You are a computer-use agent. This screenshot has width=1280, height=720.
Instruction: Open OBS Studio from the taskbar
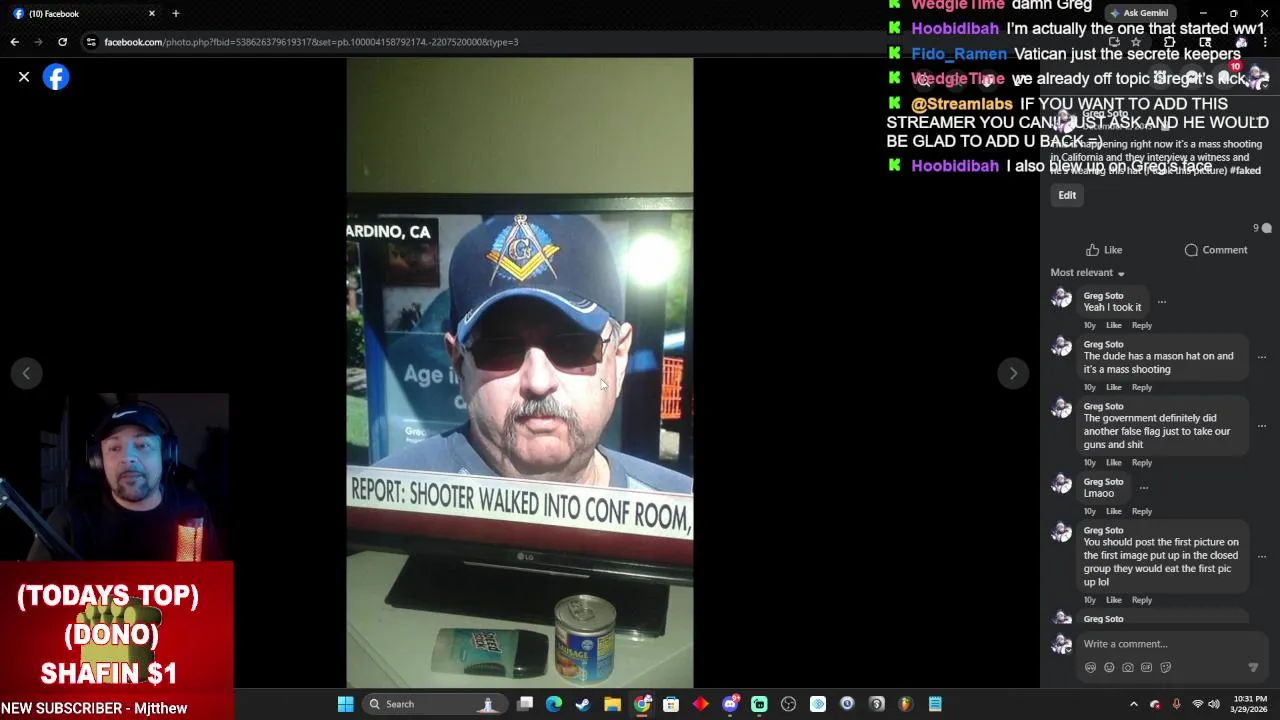click(x=788, y=704)
